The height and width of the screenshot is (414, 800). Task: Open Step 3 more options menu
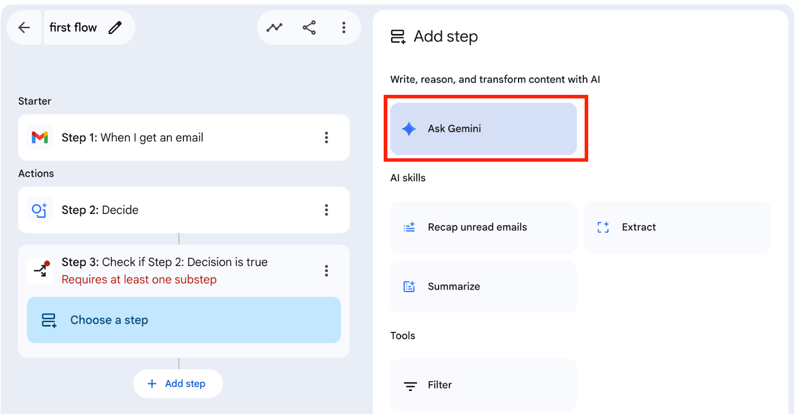click(326, 271)
